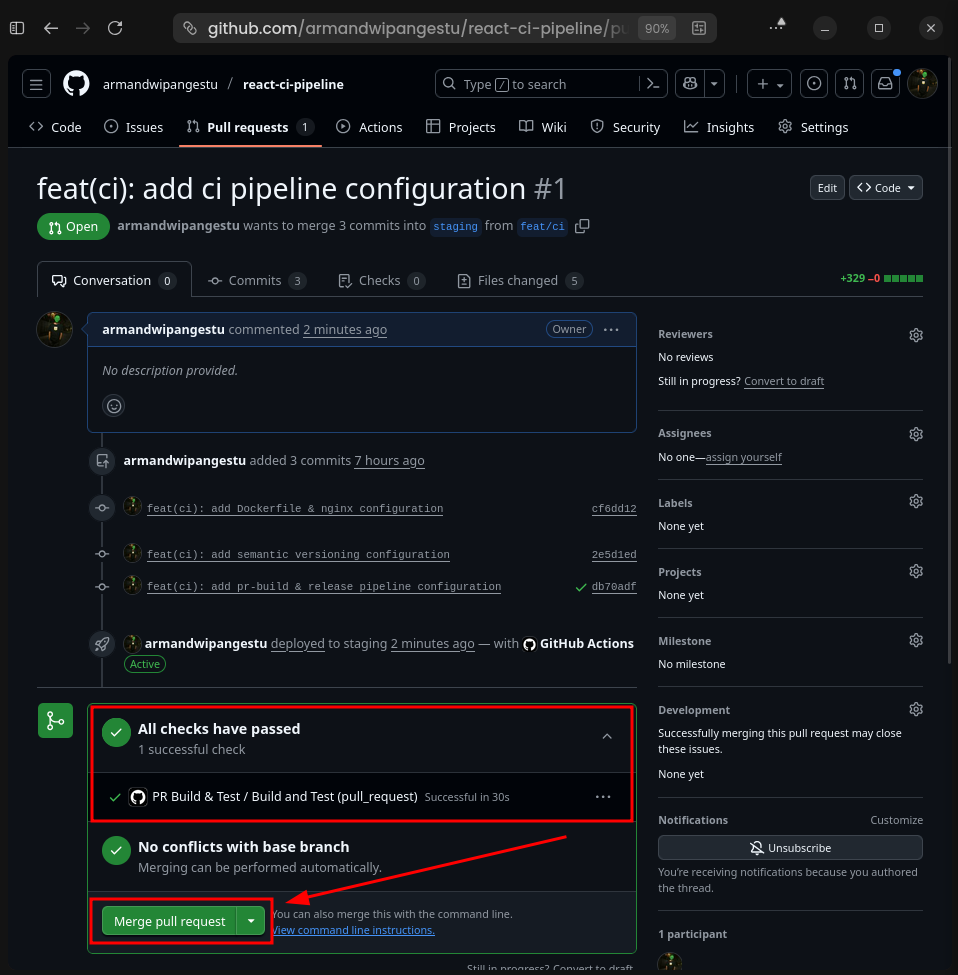
Task: Open the merge options dropdown arrow
Action: (x=253, y=920)
